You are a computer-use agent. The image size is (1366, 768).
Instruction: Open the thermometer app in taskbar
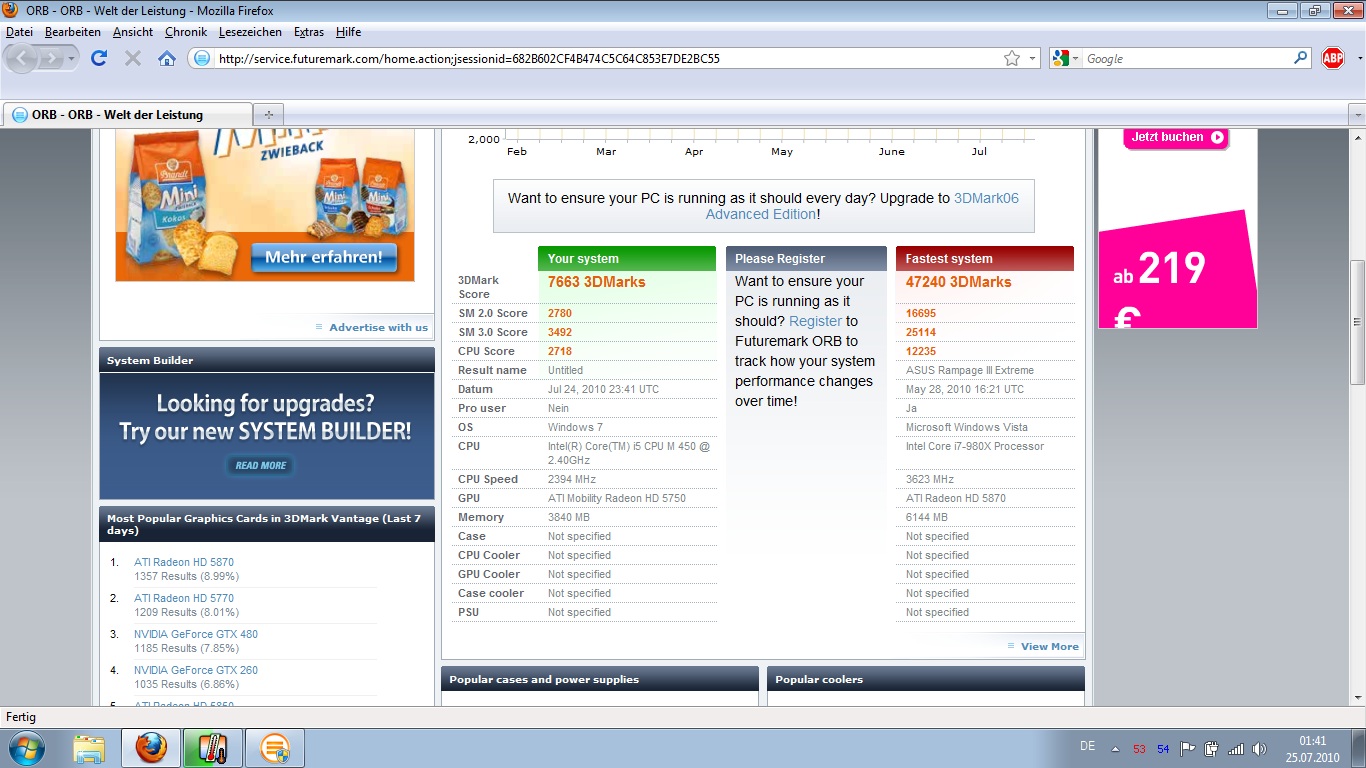pyautogui.click(x=213, y=748)
